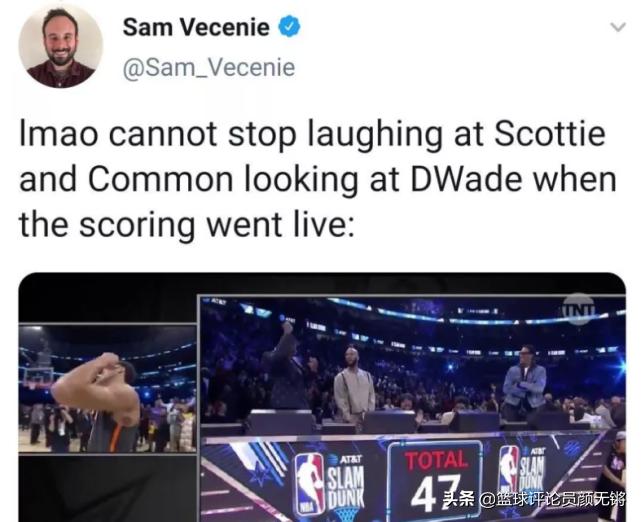Open the Sam Vecenie display name
This screenshot has width=641, height=522.
click(196, 27)
